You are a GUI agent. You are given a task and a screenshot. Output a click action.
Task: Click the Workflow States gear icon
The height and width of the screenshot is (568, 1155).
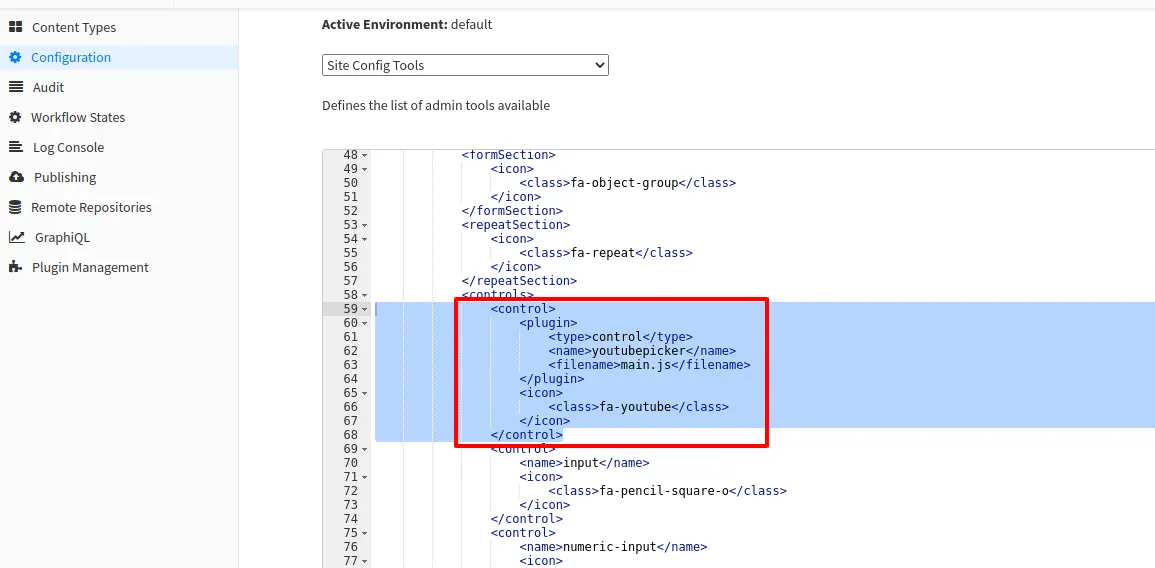[15, 117]
